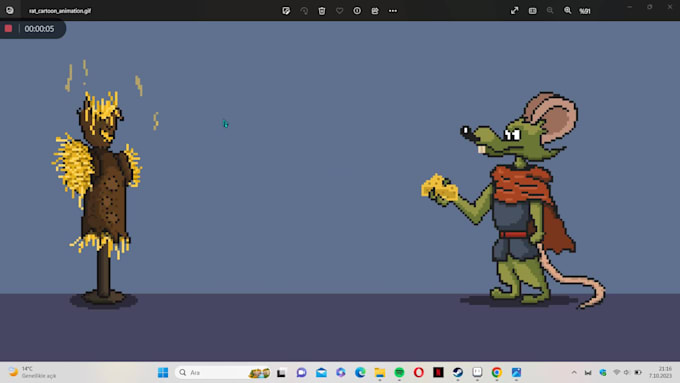
Task: Open File Explorer from the taskbar
Action: 380,373
